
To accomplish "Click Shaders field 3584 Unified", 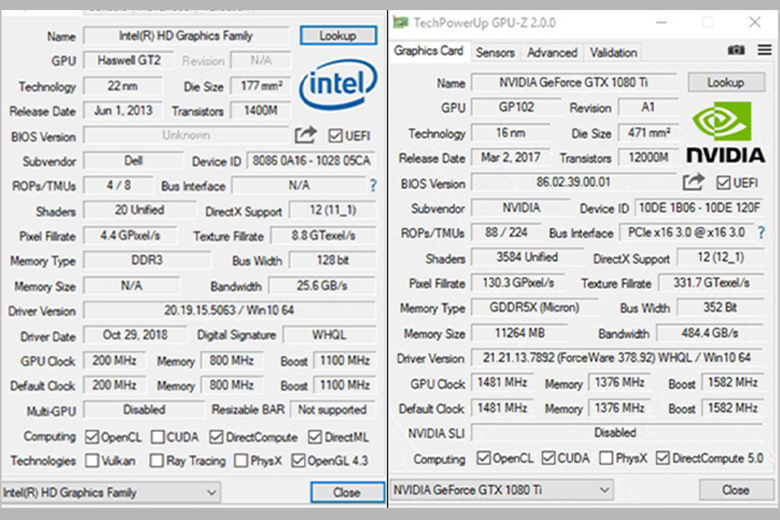I will pyautogui.click(x=527, y=257).
